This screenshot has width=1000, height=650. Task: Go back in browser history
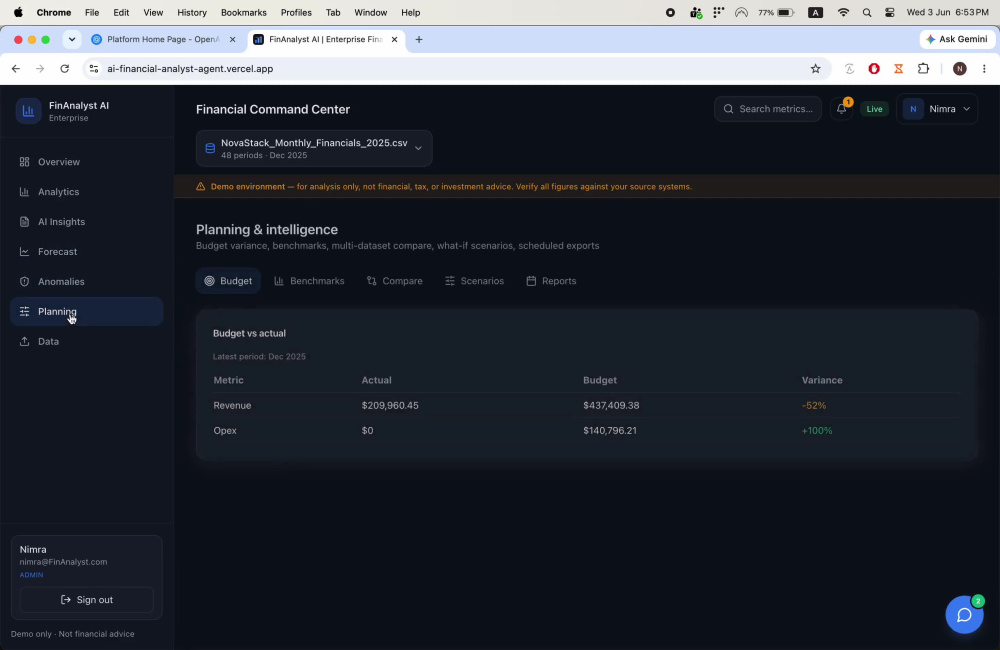pyautogui.click(x=16, y=69)
